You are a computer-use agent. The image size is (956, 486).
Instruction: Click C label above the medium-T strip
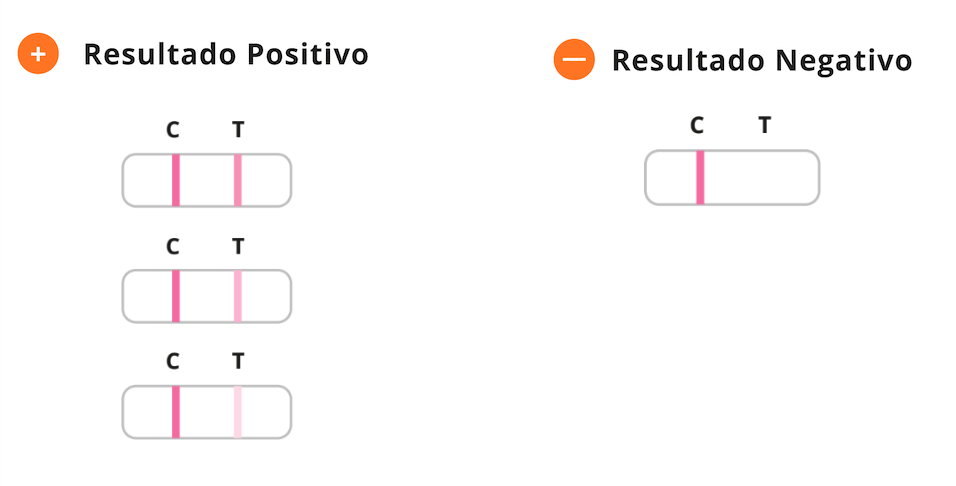point(173,246)
